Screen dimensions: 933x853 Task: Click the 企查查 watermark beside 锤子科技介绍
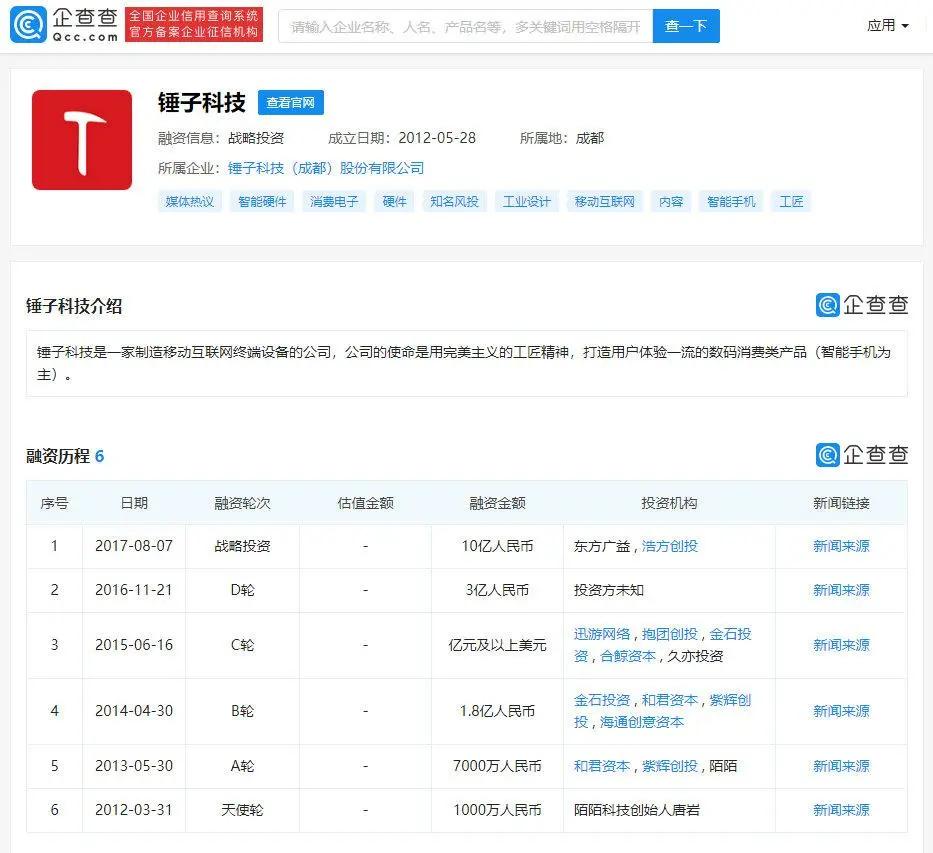coord(862,305)
